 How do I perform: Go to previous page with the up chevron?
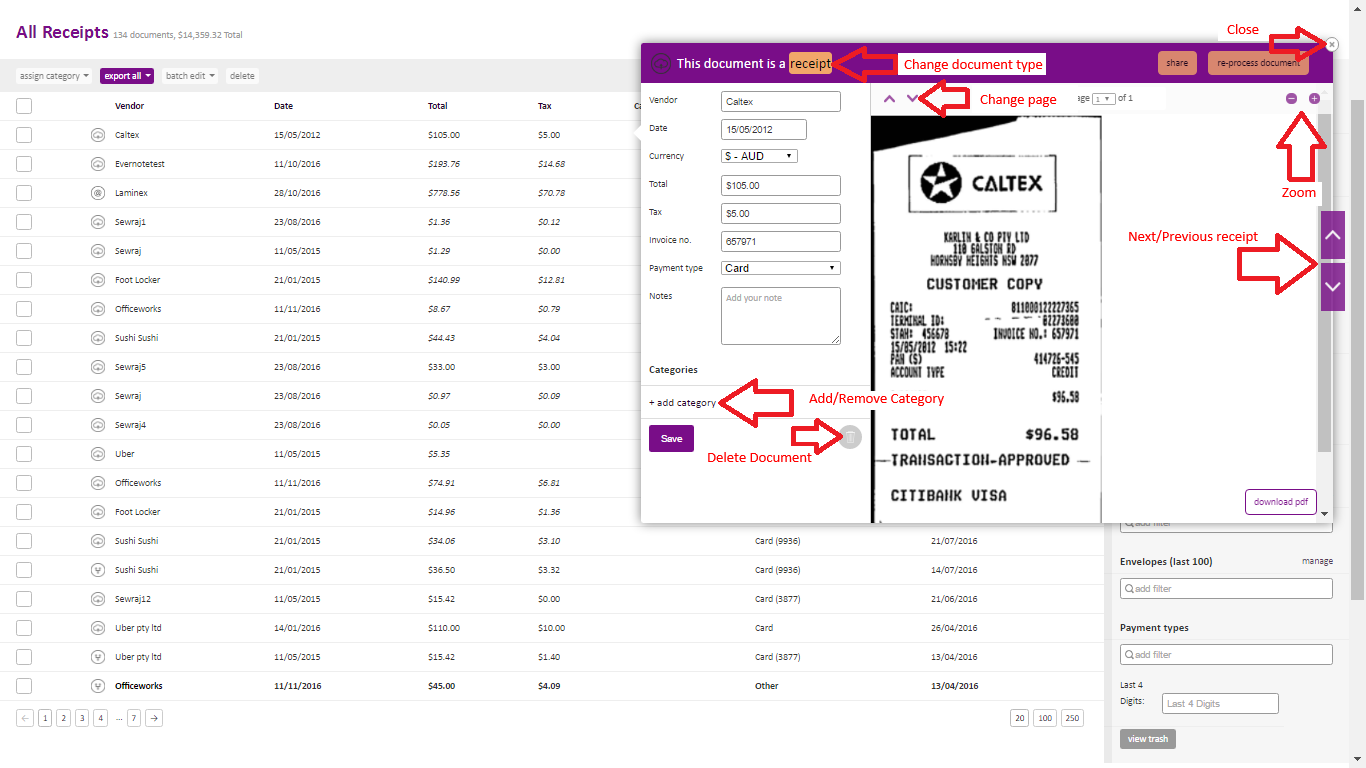click(x=889, y=98)
